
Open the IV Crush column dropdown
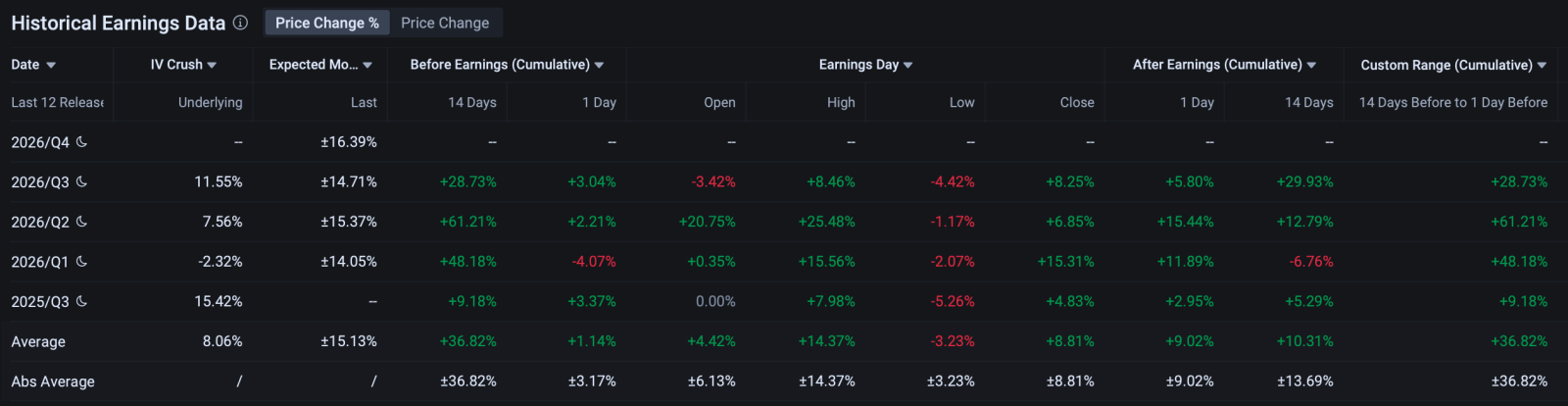click(x=212, y=65)
